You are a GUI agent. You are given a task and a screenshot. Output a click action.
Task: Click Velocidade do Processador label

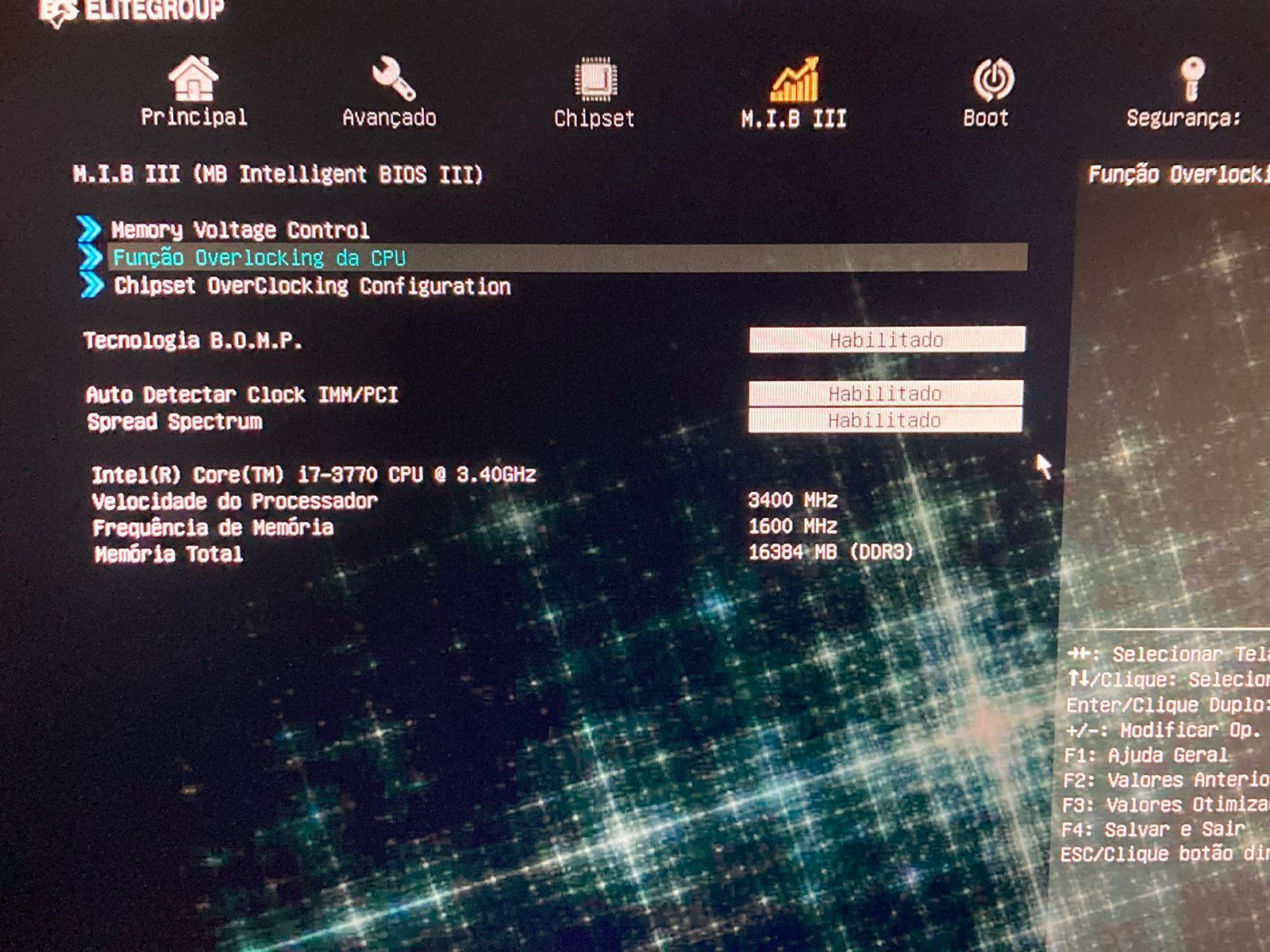point(235,501)
